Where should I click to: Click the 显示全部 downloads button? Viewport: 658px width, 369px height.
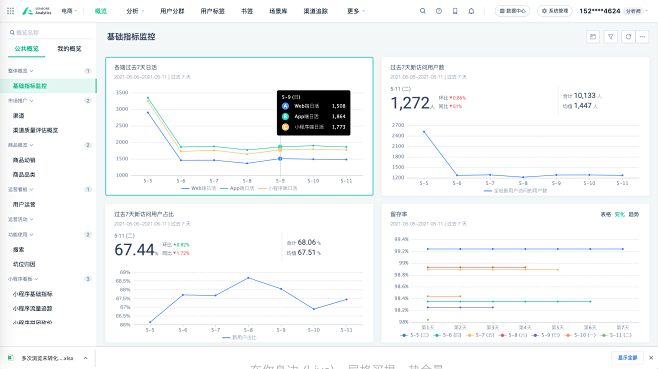627,358
